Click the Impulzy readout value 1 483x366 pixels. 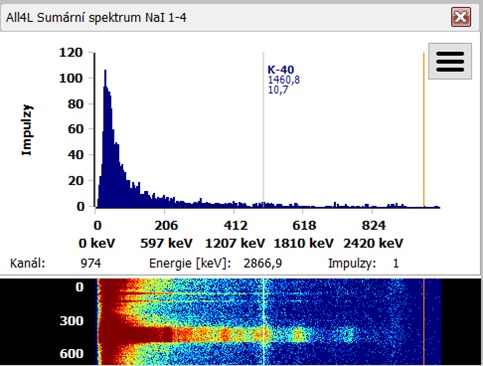point(396,264)
